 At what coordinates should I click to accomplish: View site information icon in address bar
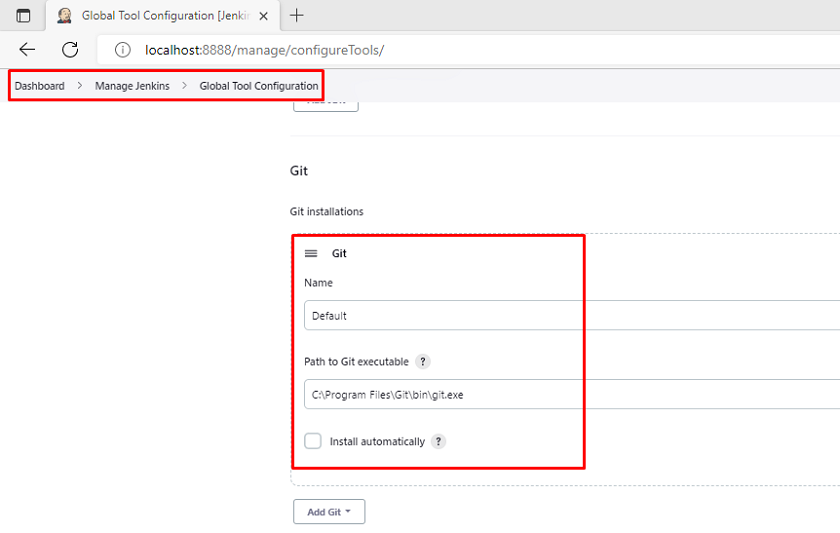coord(122,50)
